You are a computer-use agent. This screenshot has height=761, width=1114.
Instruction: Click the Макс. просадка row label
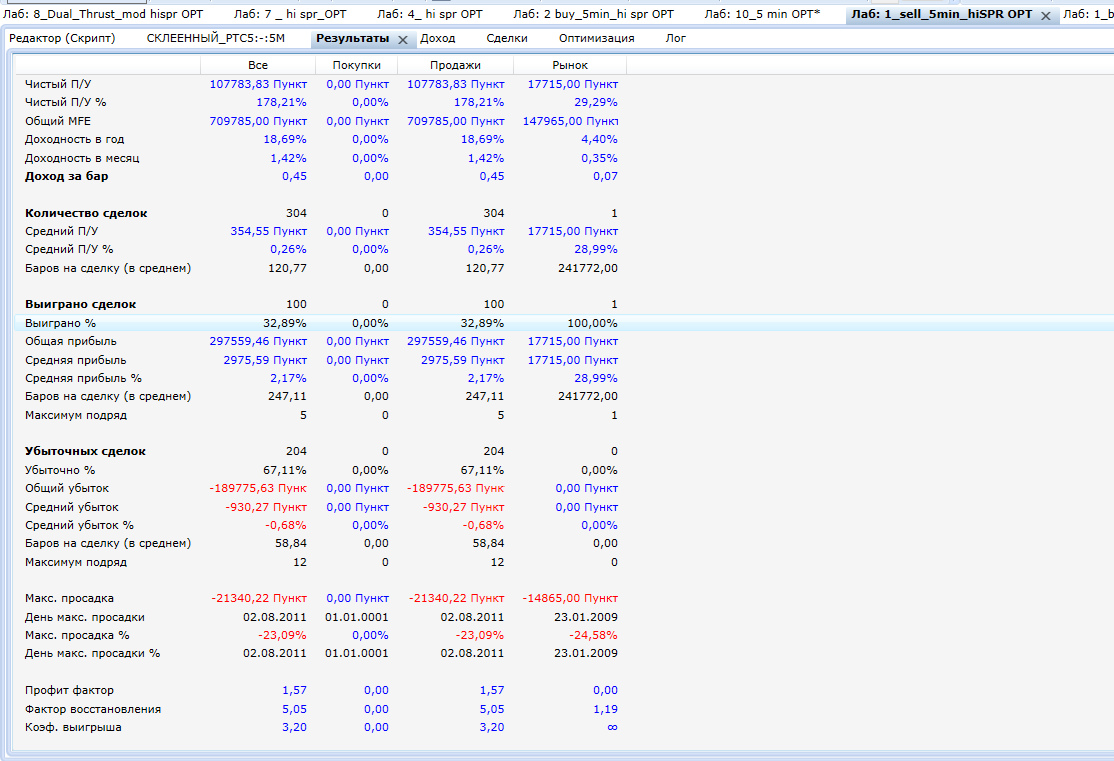(69, 598)
